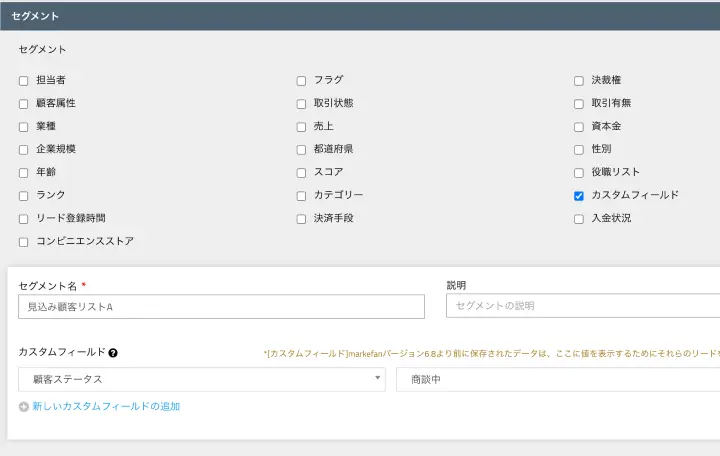Uncheck the カスタムフィールド checkbox

click(x=579, y=196)
